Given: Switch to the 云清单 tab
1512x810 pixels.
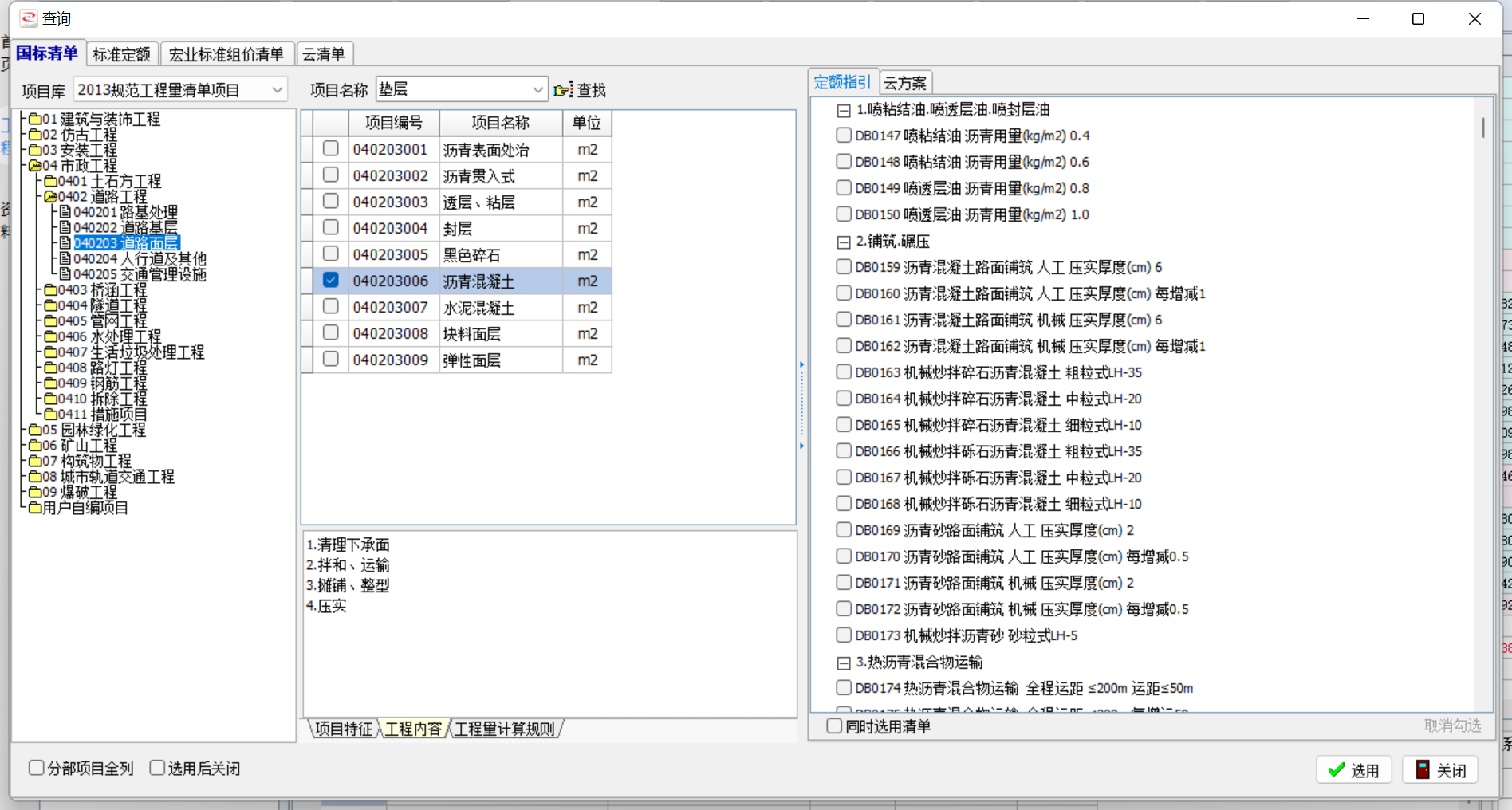Looking at the screenshot, I should (324, 54).
